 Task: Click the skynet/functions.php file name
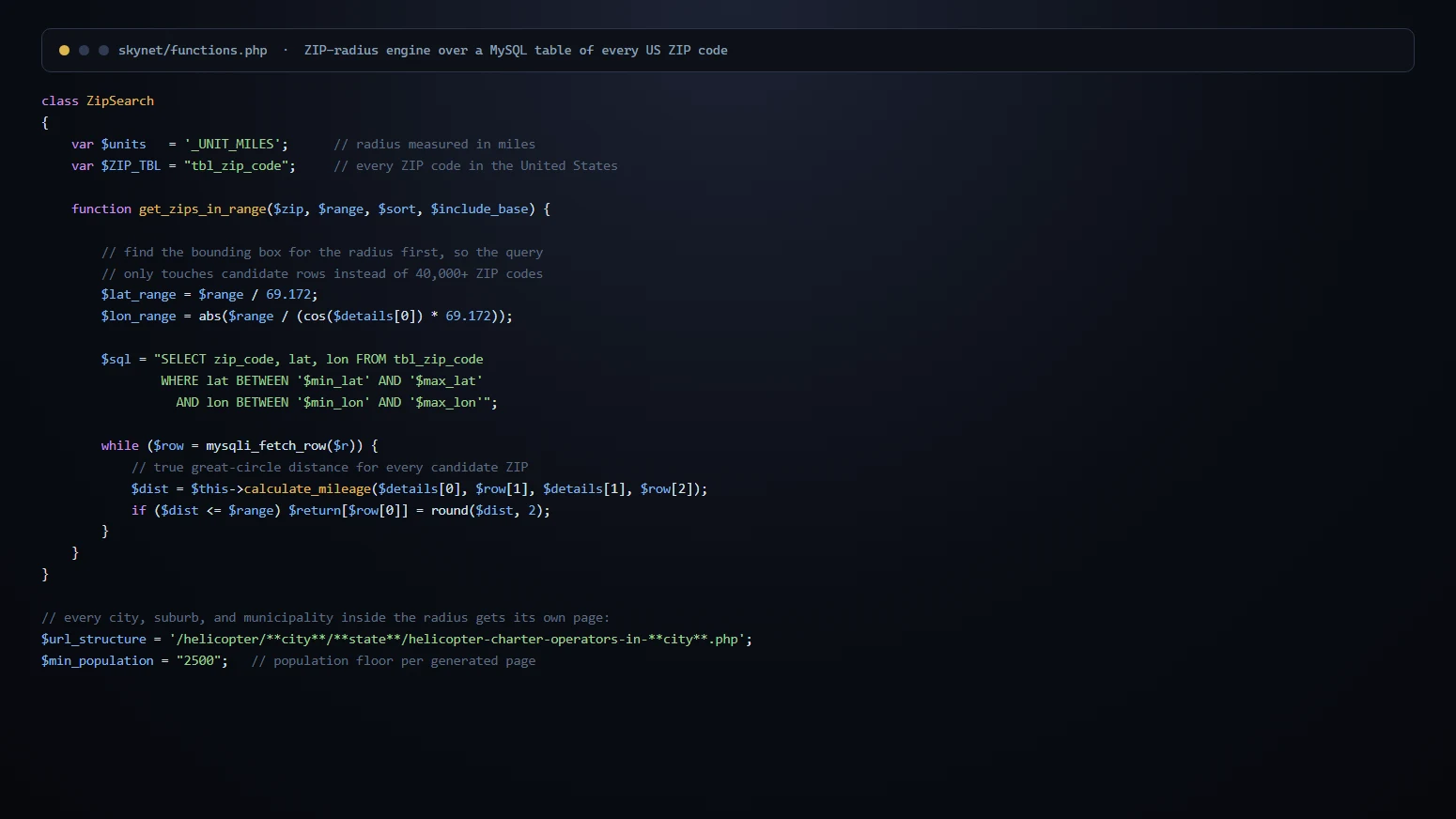point(193,51)
